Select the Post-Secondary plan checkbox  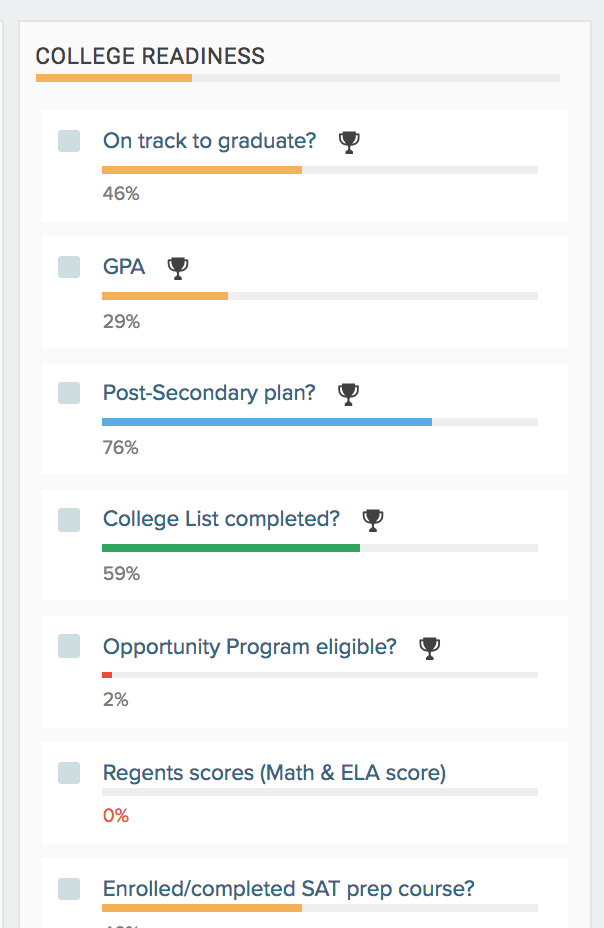point(69,393)
